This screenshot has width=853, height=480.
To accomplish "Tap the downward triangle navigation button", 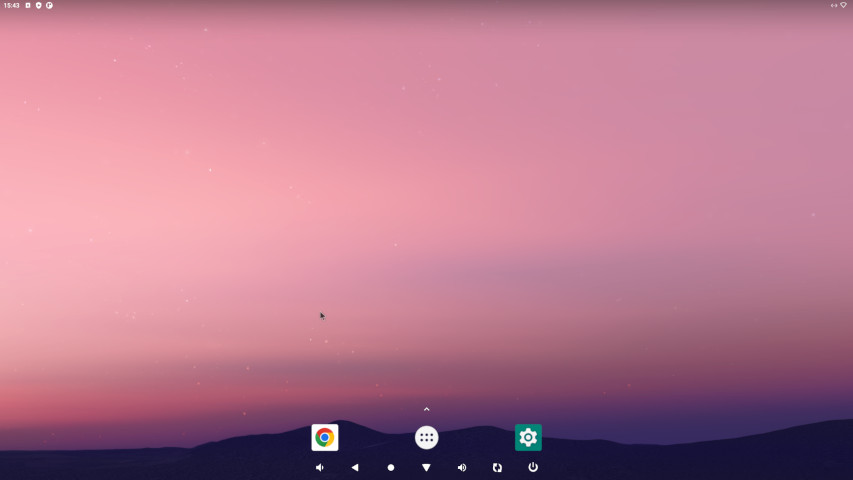I will 426,467.
